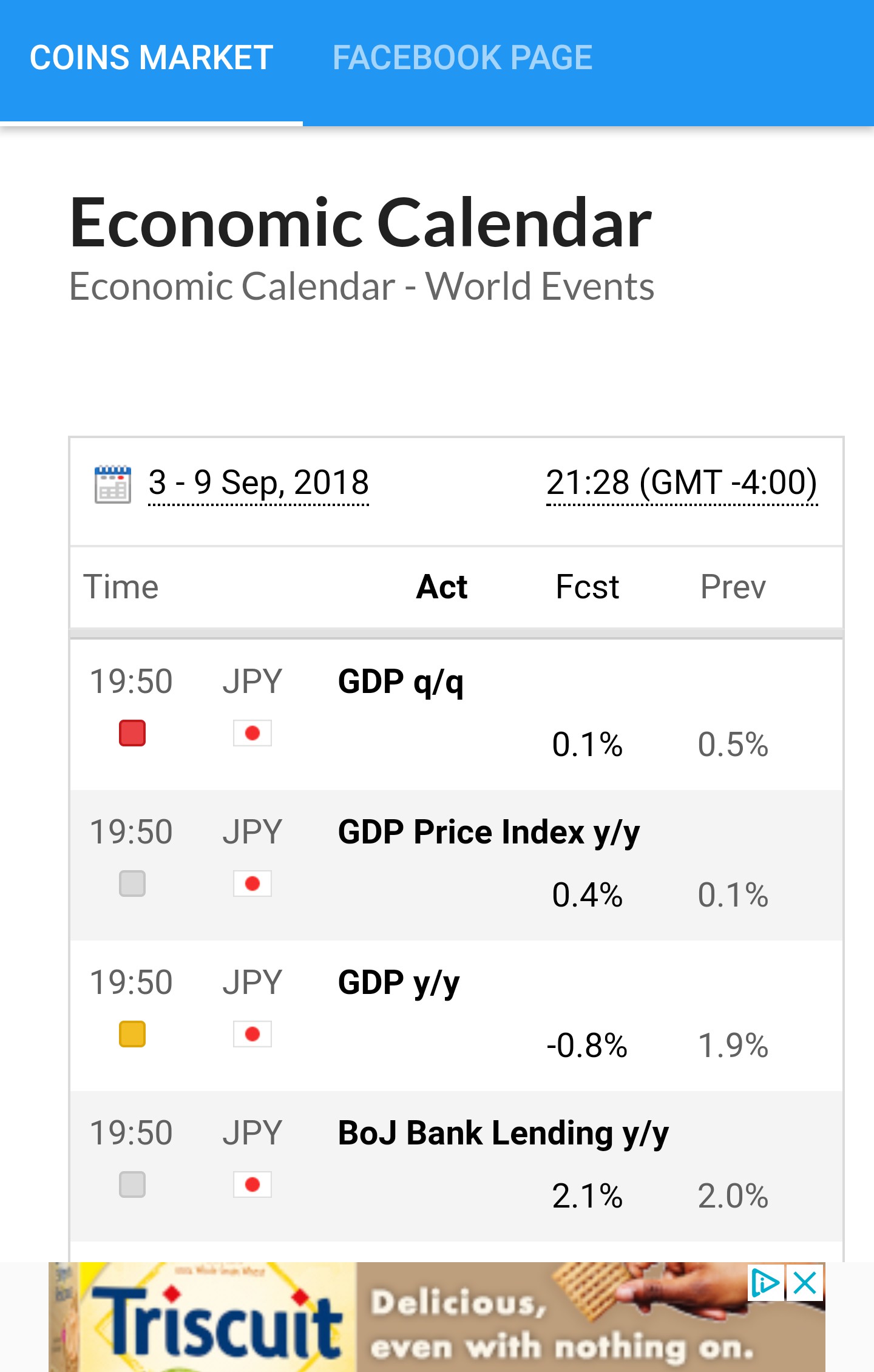The height and width of the screenshot is (1372, 874).
Task: Tap the Japan flag in the BoJ Bank Lending row
Action: (252, 1184)
